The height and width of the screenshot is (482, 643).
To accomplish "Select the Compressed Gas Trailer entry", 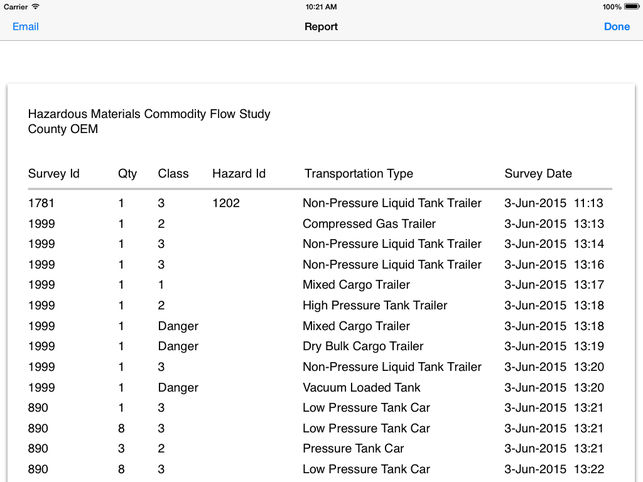I will [x=369, y=224].
